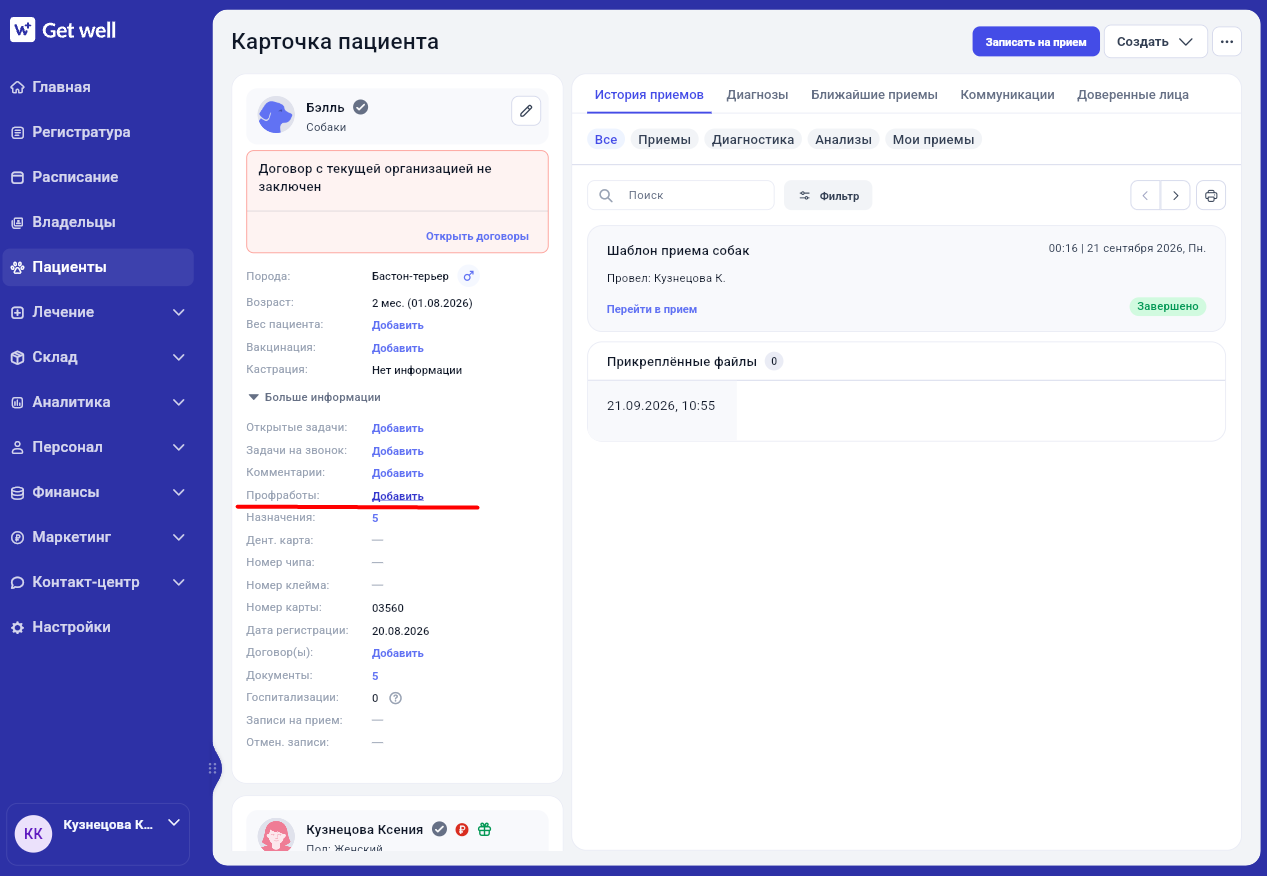The width and height of the screenshot is (1267, 876).
Task: Click the Контакт-центр chat icon
Action: [x=17, y=582]
